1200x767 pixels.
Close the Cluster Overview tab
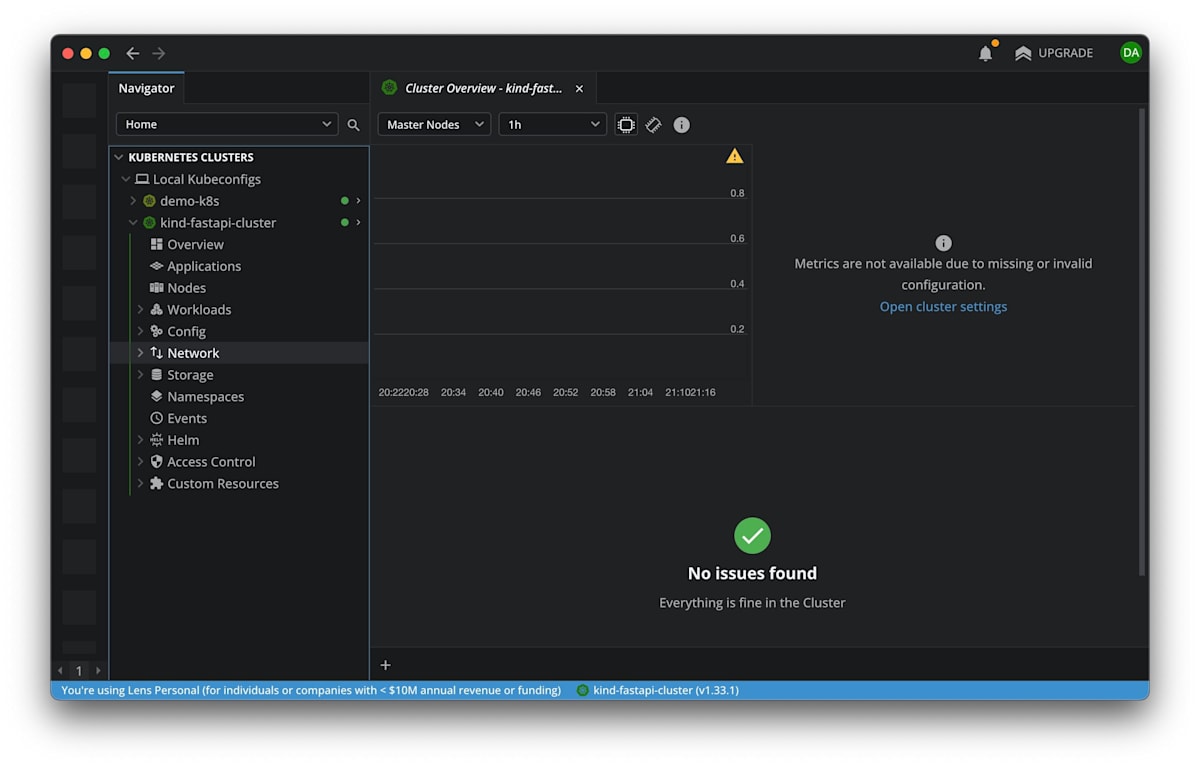(579, 88)
